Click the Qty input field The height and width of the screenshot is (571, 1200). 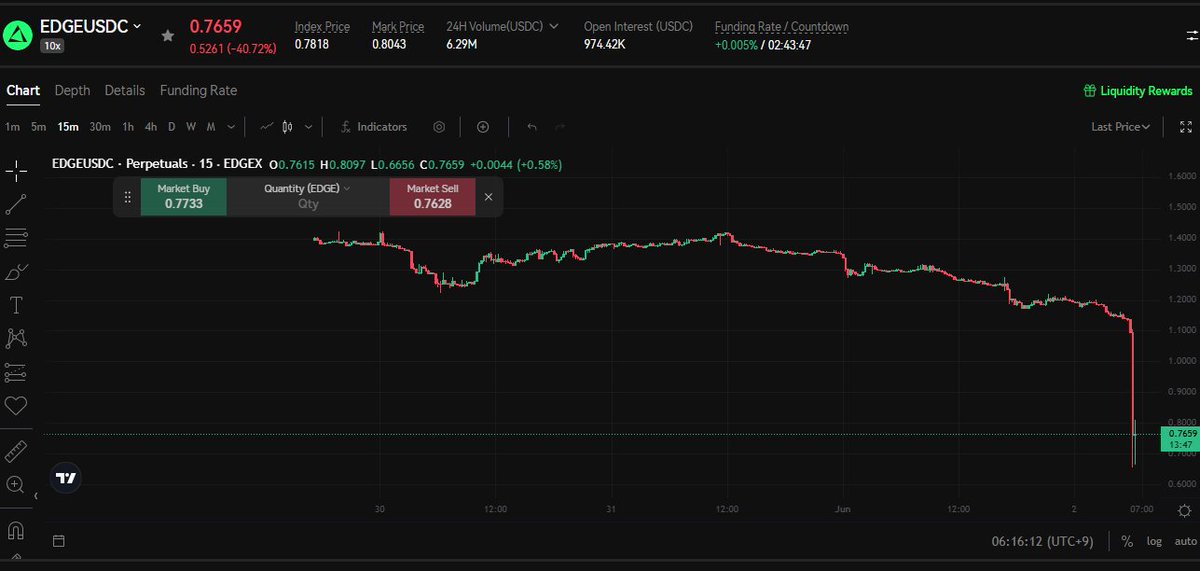pos(308,204)
